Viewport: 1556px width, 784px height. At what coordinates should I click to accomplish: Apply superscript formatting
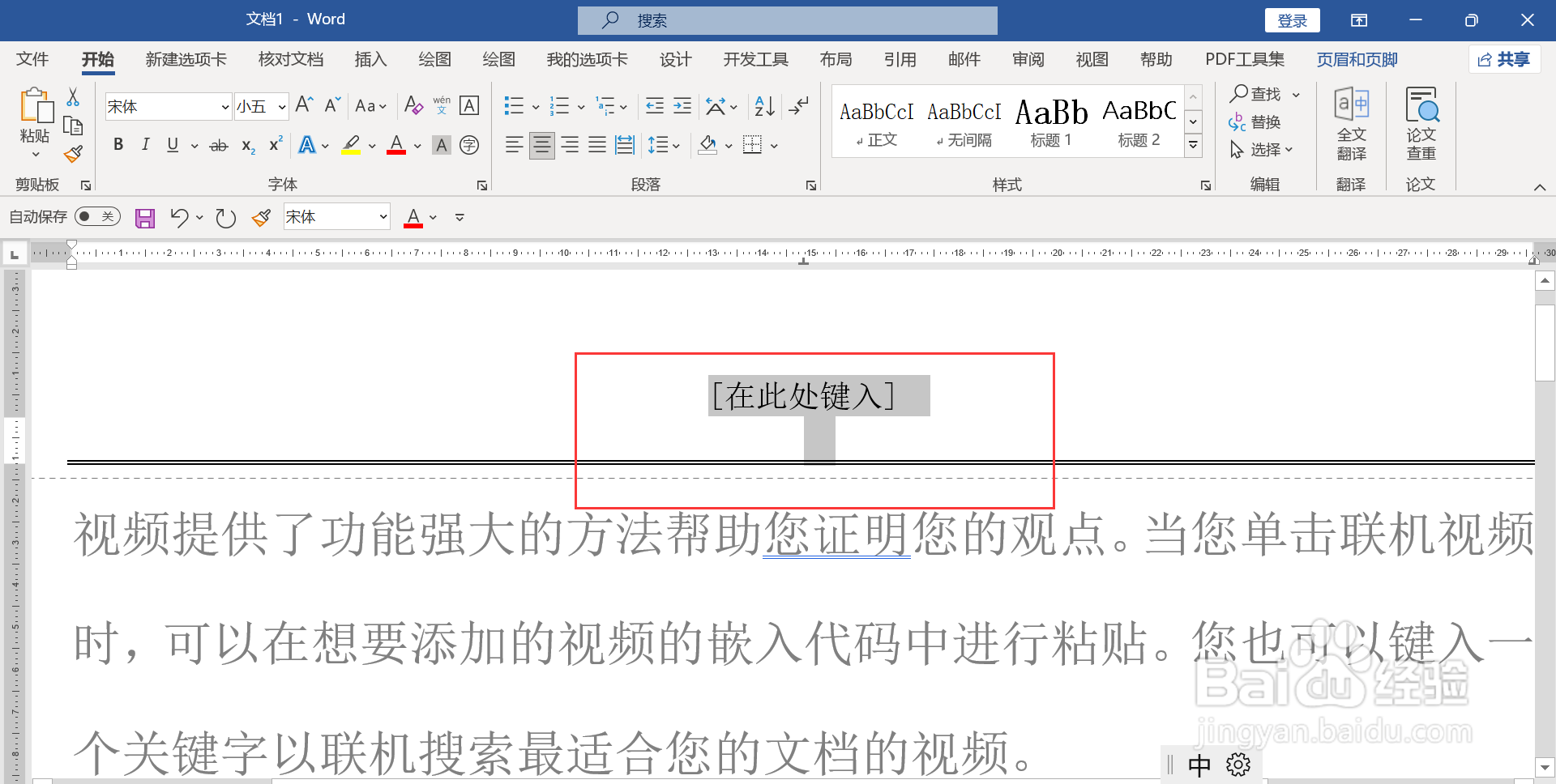(x=276, y=144)
